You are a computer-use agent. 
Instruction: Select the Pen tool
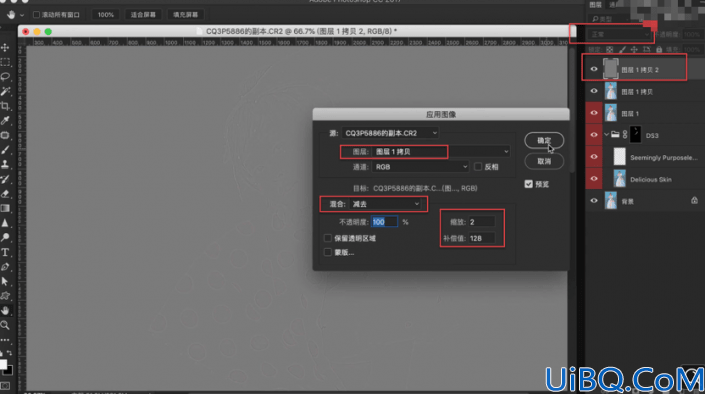click(x=5, y=267)
